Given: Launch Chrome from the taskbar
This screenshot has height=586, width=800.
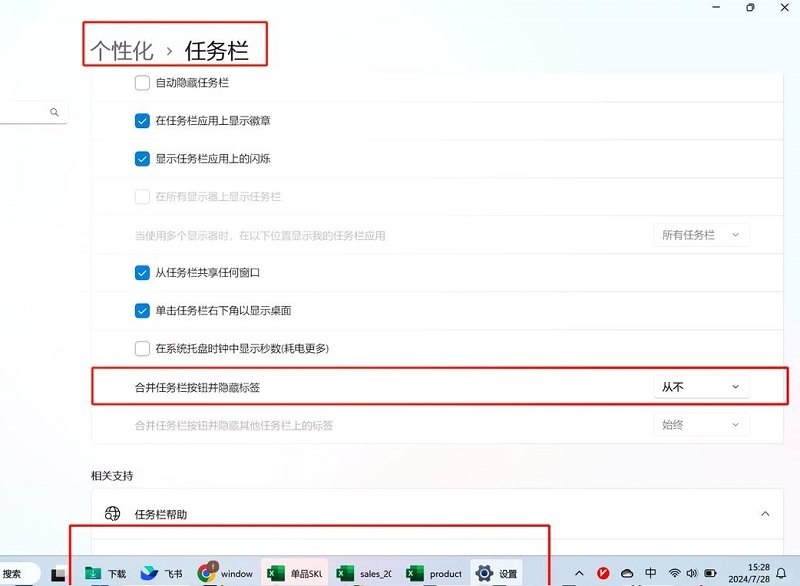Looking at the screenshot, I should pos(207,573).
